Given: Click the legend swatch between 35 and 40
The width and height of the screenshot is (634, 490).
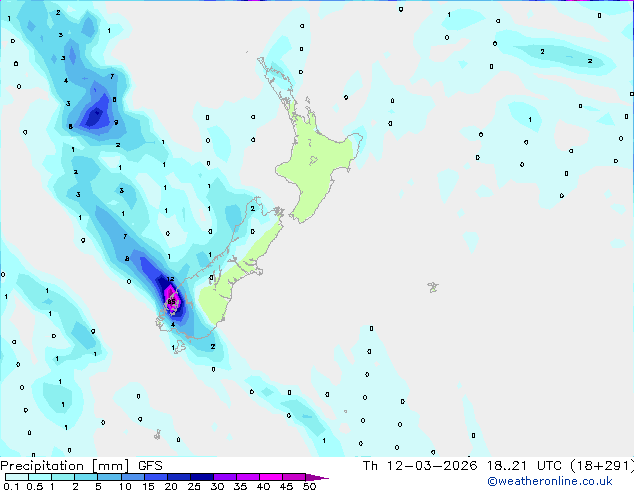Looking at the screenshot, I should coord(248,477).
